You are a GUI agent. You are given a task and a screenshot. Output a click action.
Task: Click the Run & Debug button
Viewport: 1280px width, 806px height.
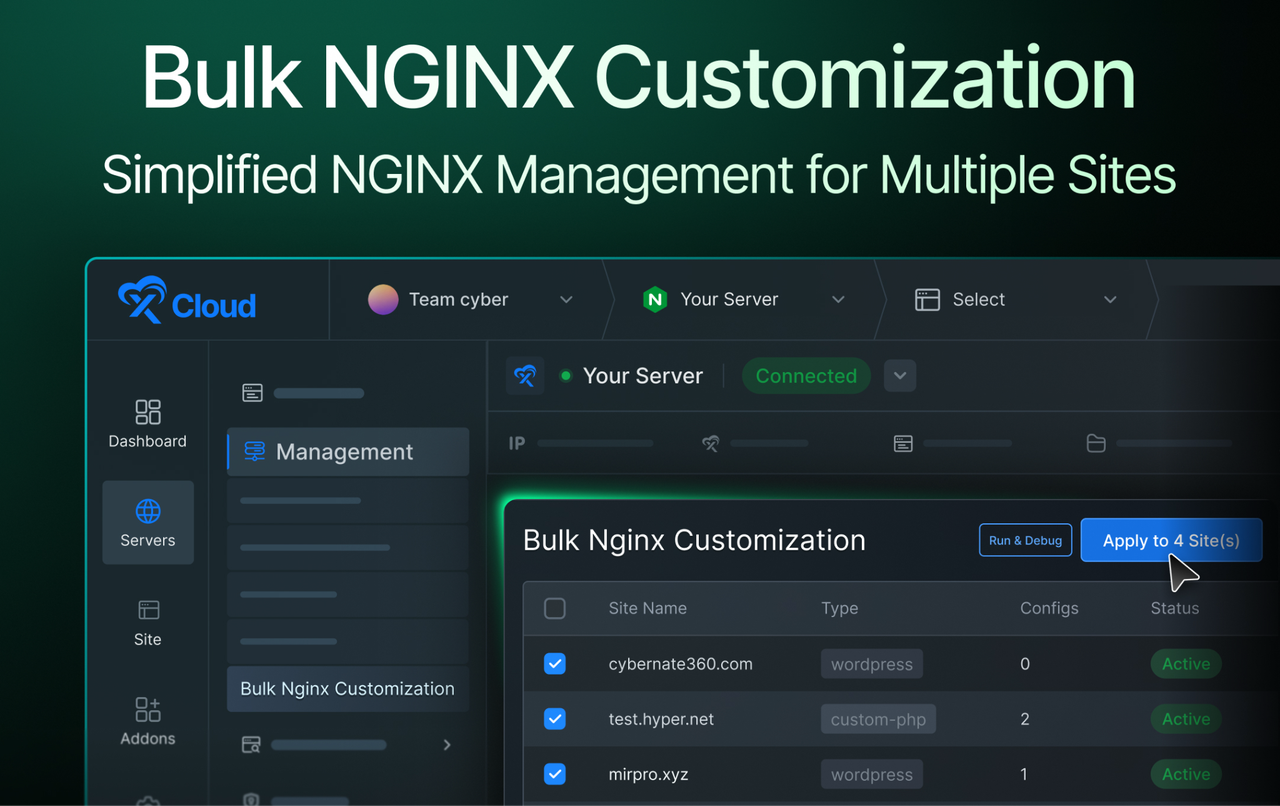pos(1025,540)
